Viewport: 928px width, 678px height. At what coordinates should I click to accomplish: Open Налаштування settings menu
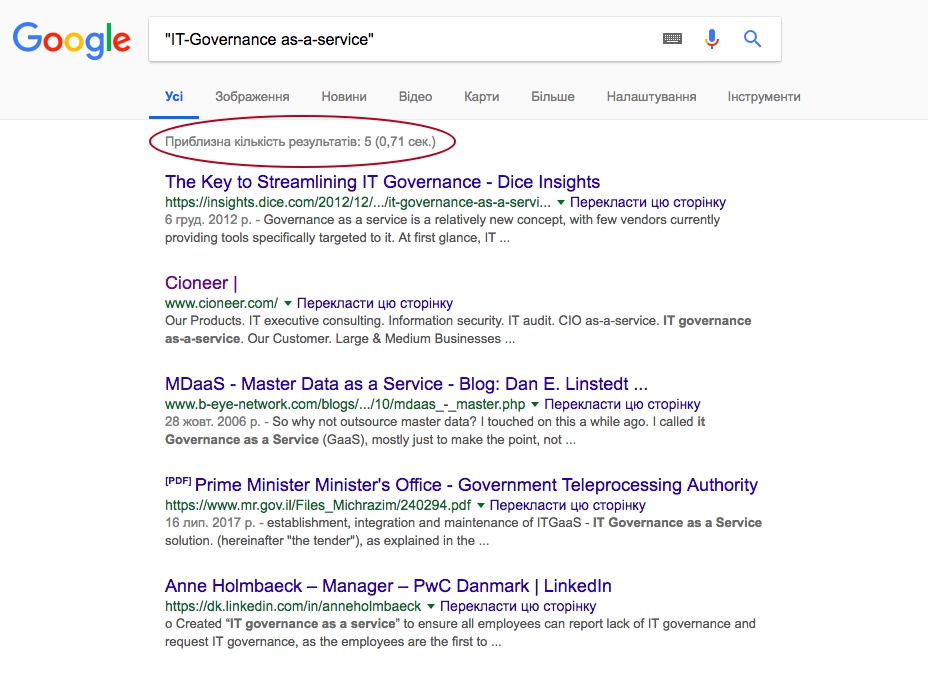651,96
